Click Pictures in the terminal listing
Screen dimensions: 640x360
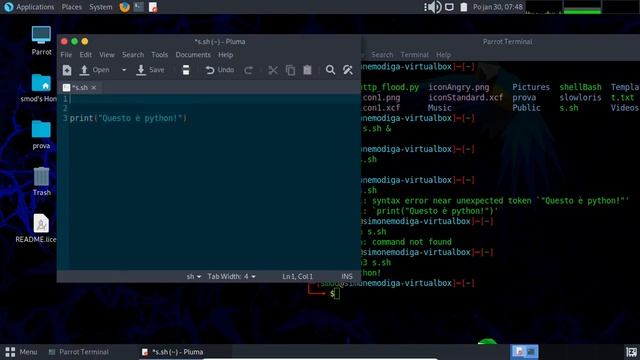point(531,87)
